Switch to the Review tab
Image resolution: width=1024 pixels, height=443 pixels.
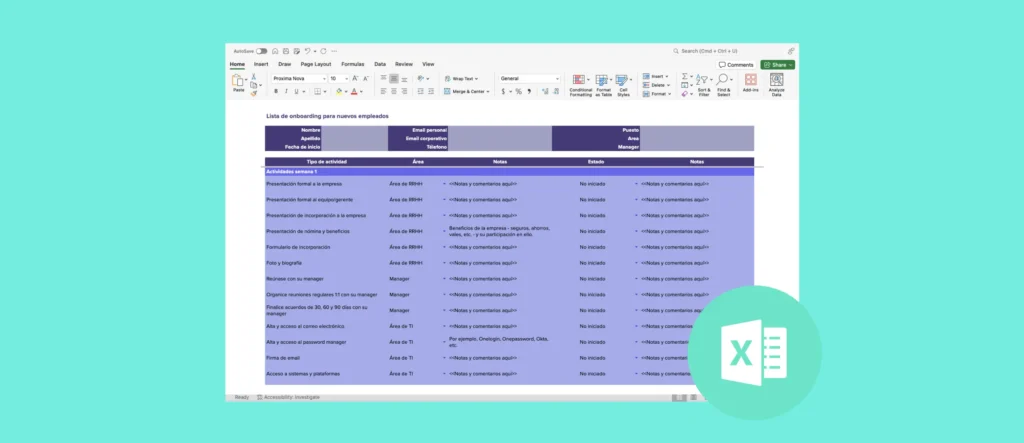click(404, 64)
